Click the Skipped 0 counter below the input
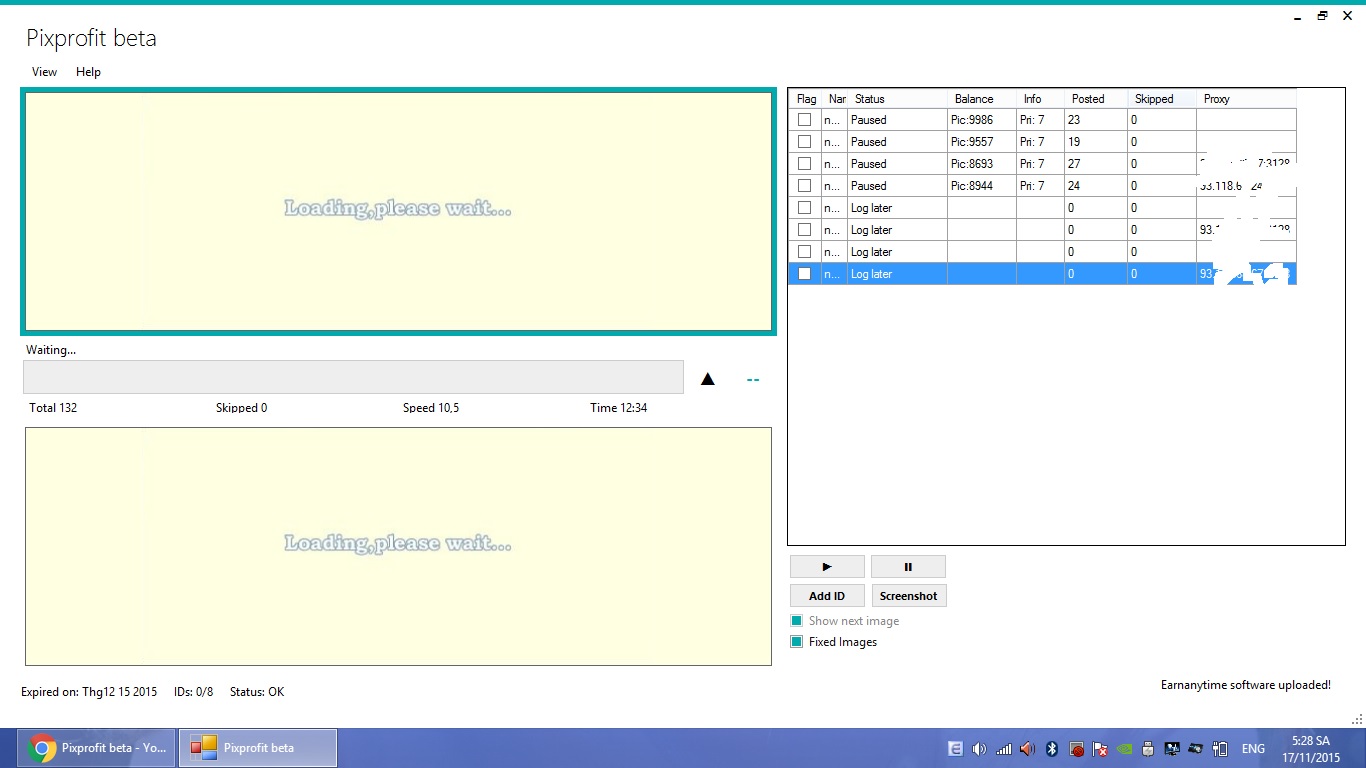1366x768 pixels. (x=242, y=408)
